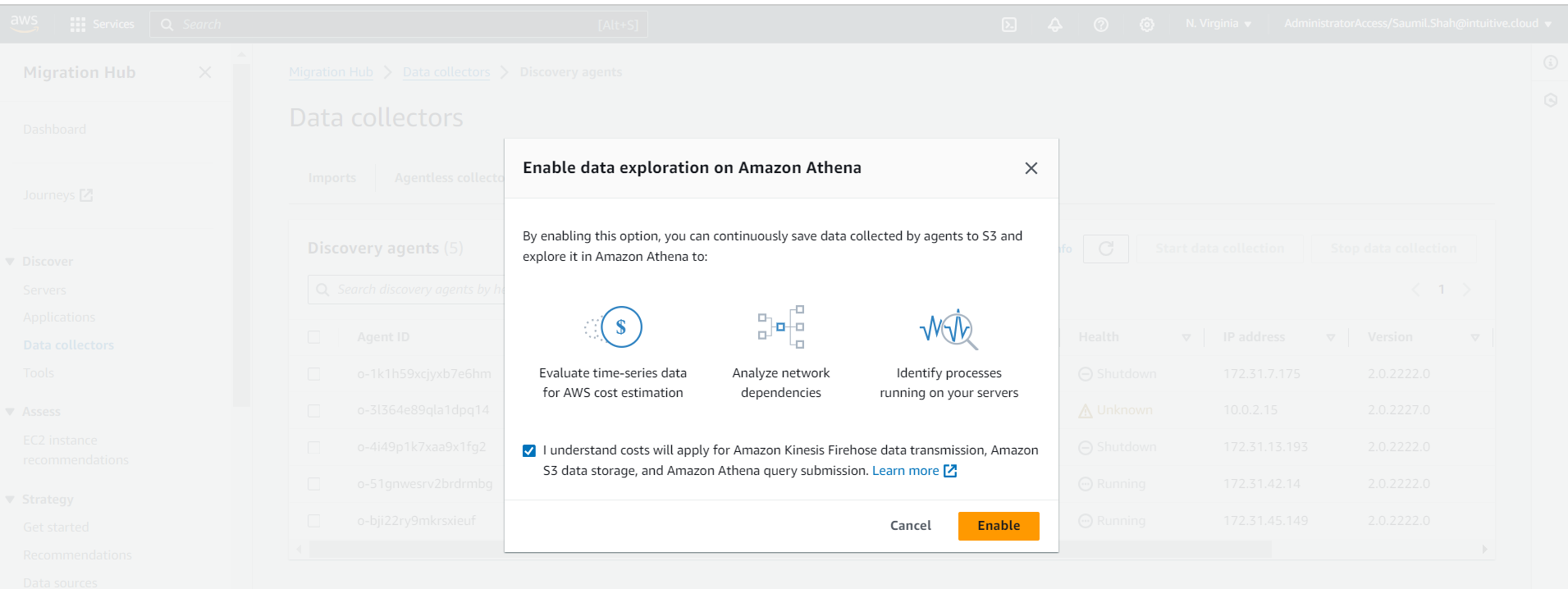Viewport: 1568px width, 589px height.
Task: Click the help question mark icon
Action: [1101, 25]
